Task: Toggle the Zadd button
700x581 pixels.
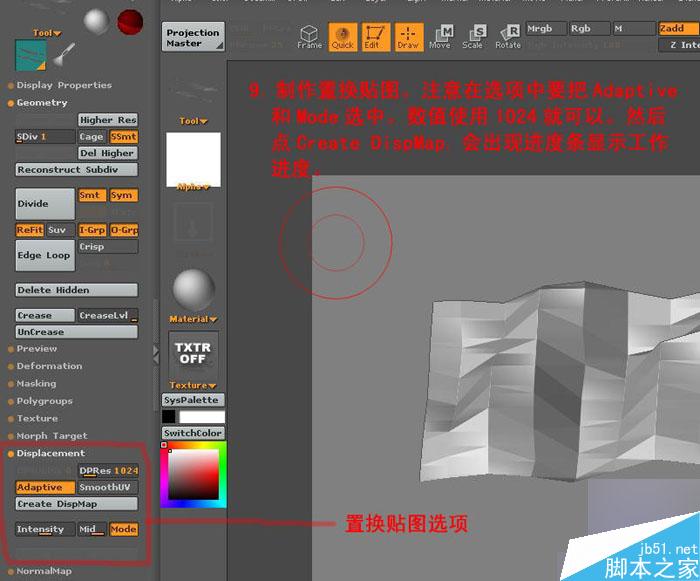Action: pos(679,29)
